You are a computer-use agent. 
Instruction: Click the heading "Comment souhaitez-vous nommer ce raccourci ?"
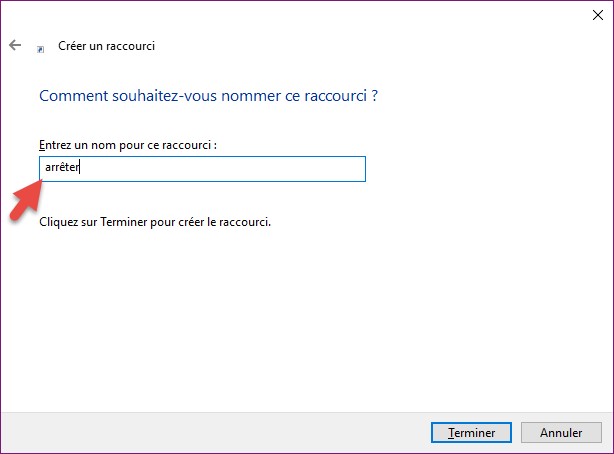[208, 97]
